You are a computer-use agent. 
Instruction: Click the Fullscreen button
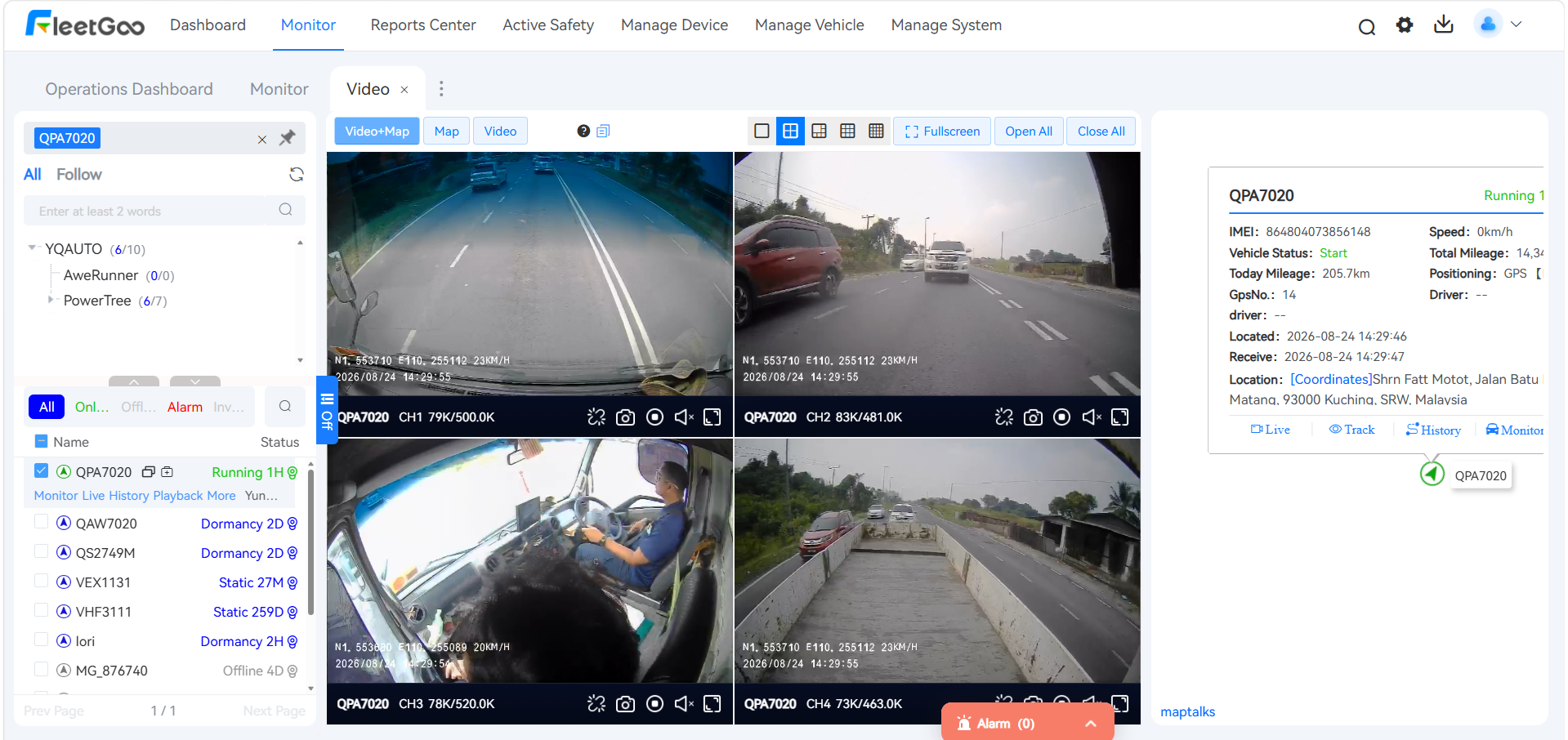(942, 131)
